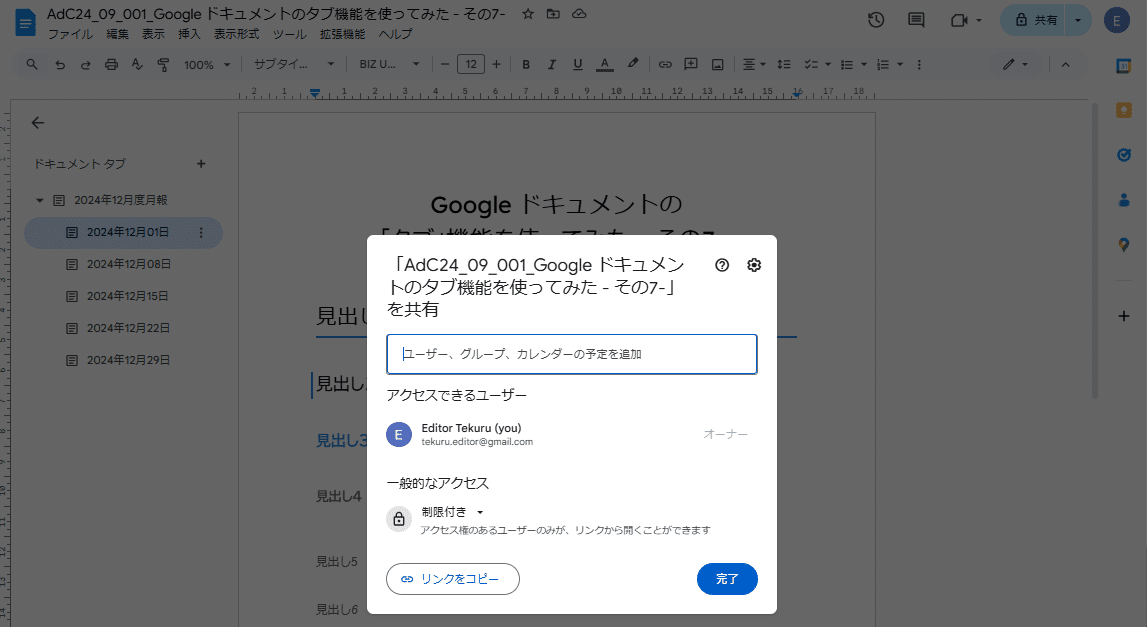Viewport: 1147px width, 627px height.
Task: Open Google Calendar side panel
Action: (1124, 67)
